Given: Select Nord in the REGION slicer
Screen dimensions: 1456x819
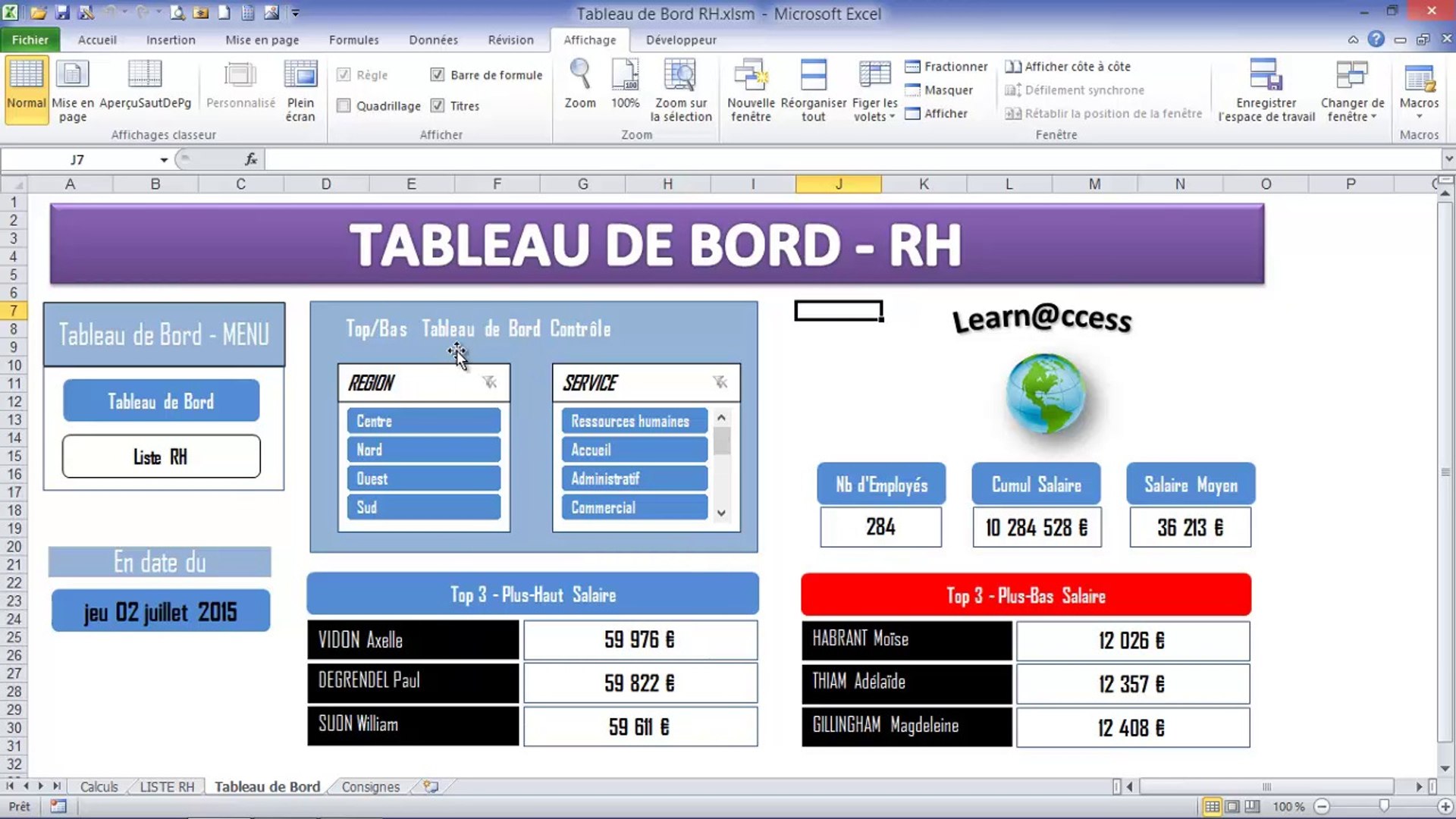Looking at the screenshot, I should click(x=423, y=450).
